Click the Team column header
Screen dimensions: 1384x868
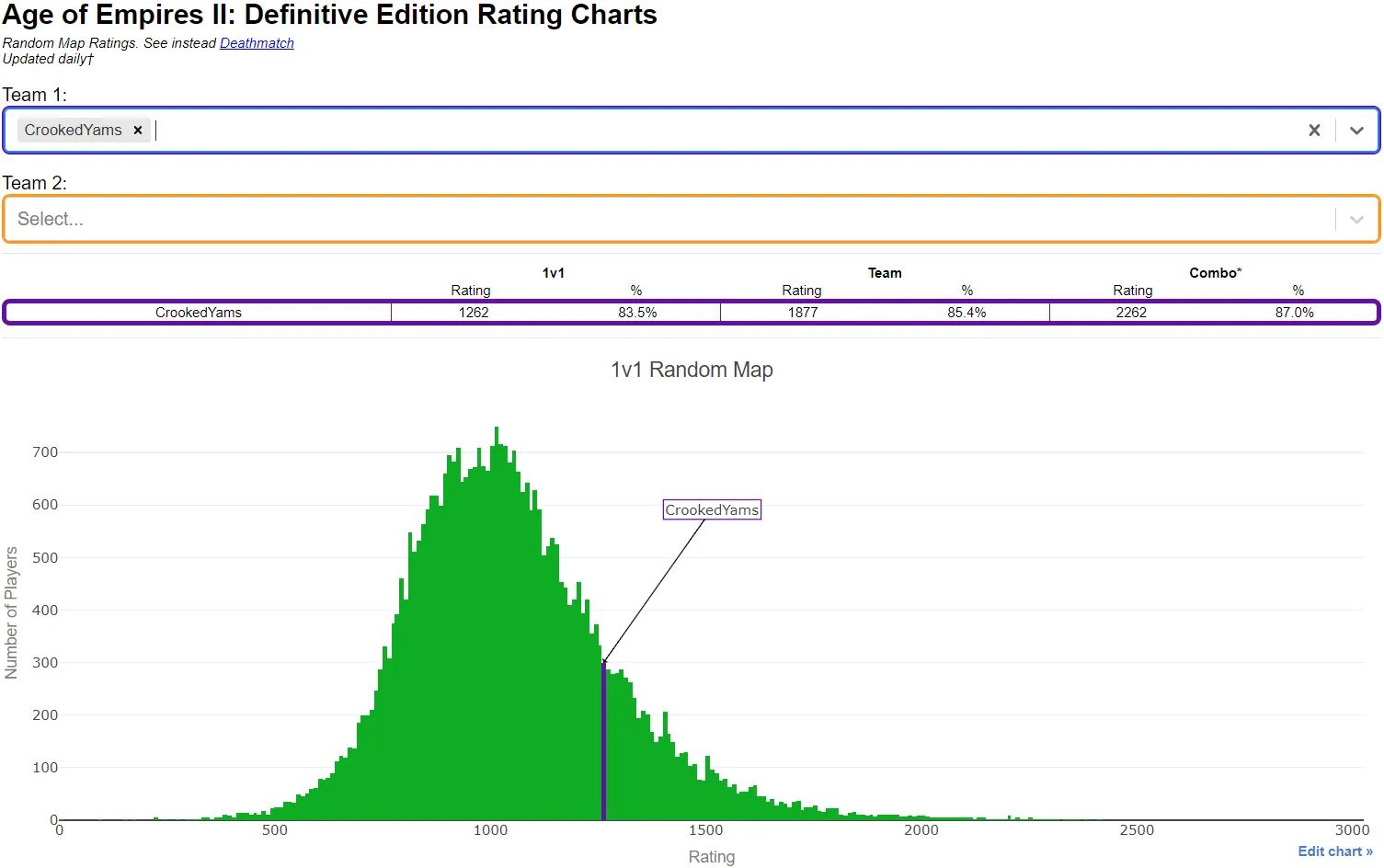(885, 273)
